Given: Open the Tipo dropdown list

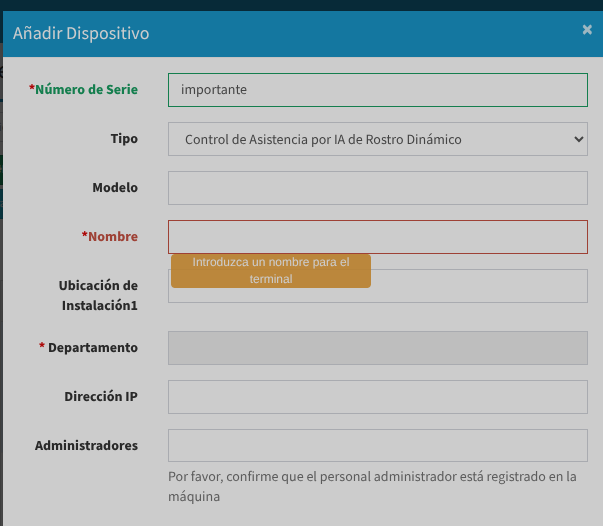Looking at the screenshot, I should [377, 140].
